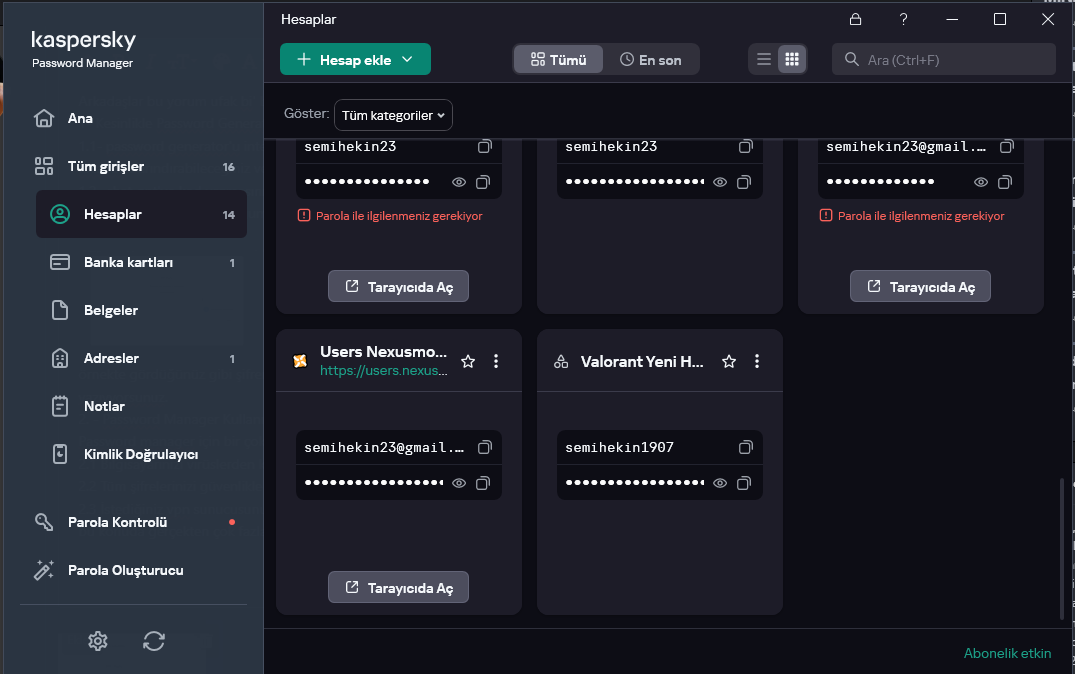Select Hesaplar in the sidebar

[141, 215]
